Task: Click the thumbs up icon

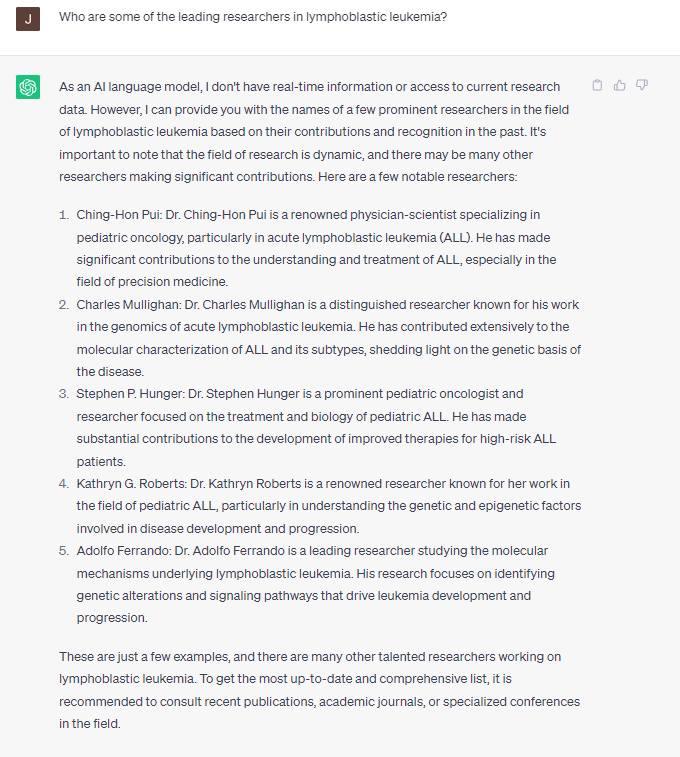Action: [x=620, y=86]
